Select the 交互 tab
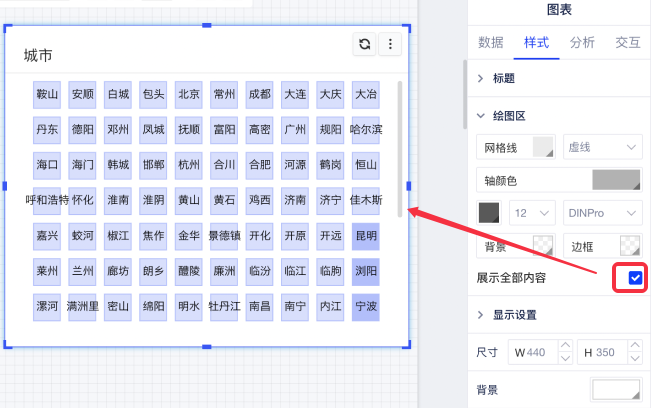The height and width of the screenshot is (408, 651). pos(627,42)
